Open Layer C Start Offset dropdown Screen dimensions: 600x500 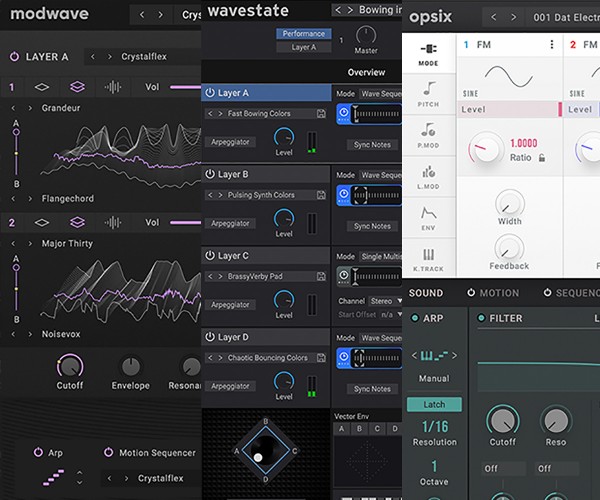tap(390, 314)
